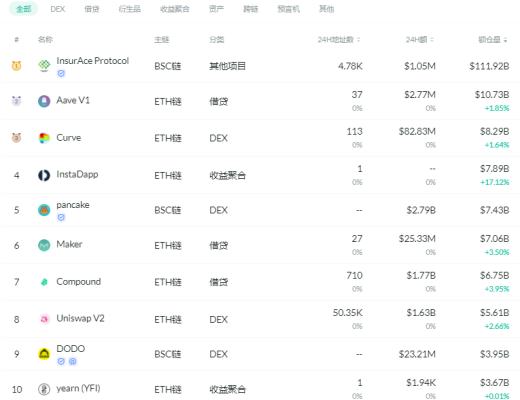Click the DODO yellow logo icon

click(44, 354)
